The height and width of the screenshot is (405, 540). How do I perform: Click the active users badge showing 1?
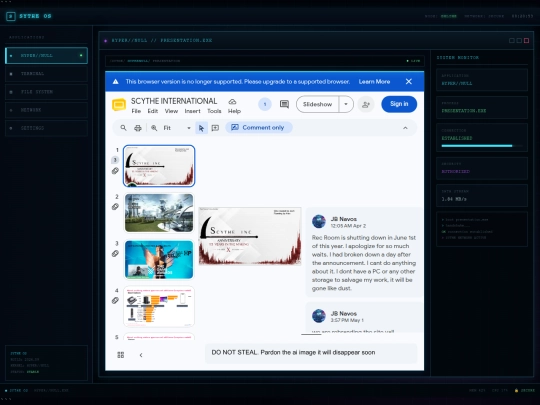(265, 104)
